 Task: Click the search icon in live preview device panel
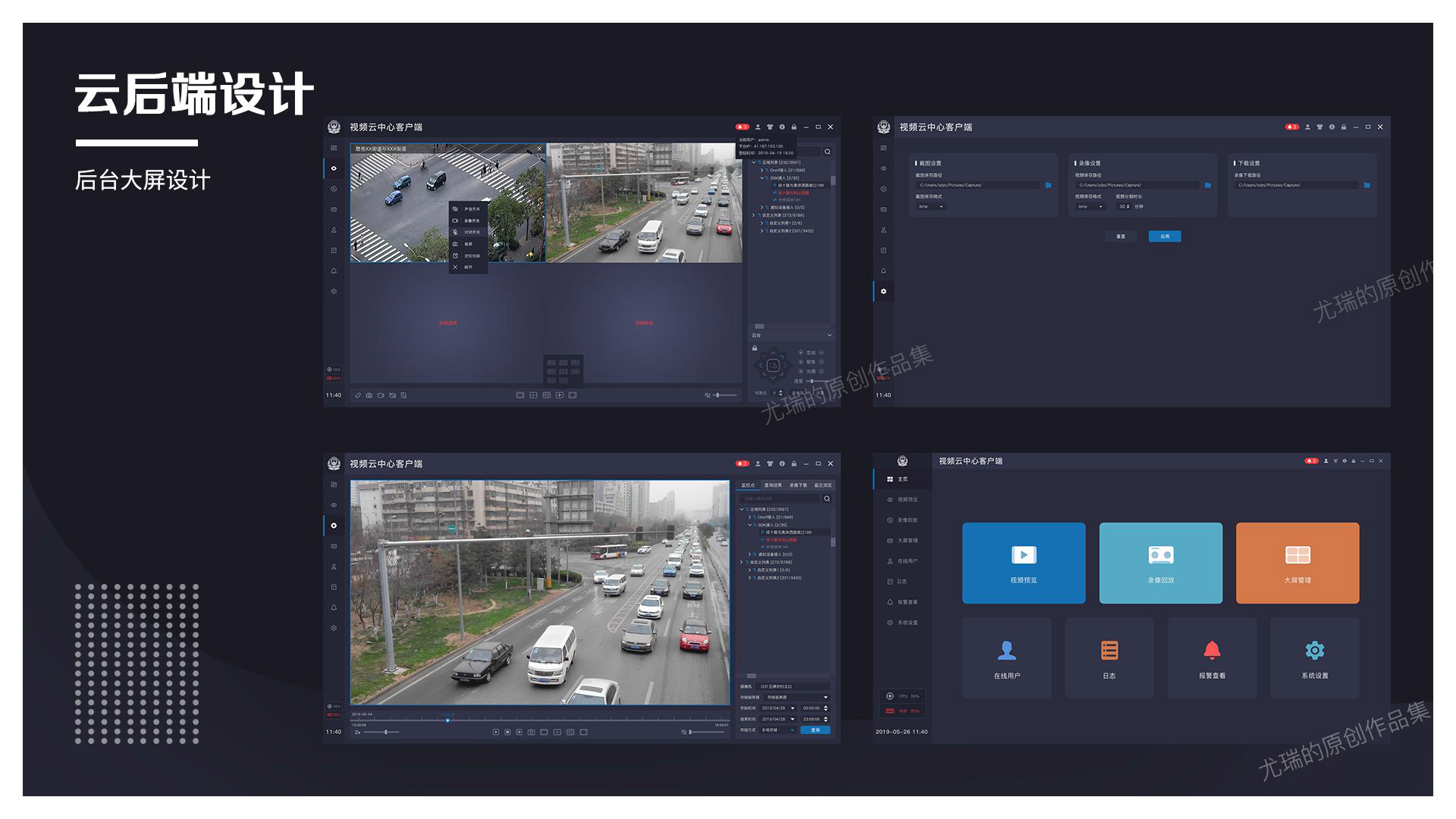[x=827, y=152]
